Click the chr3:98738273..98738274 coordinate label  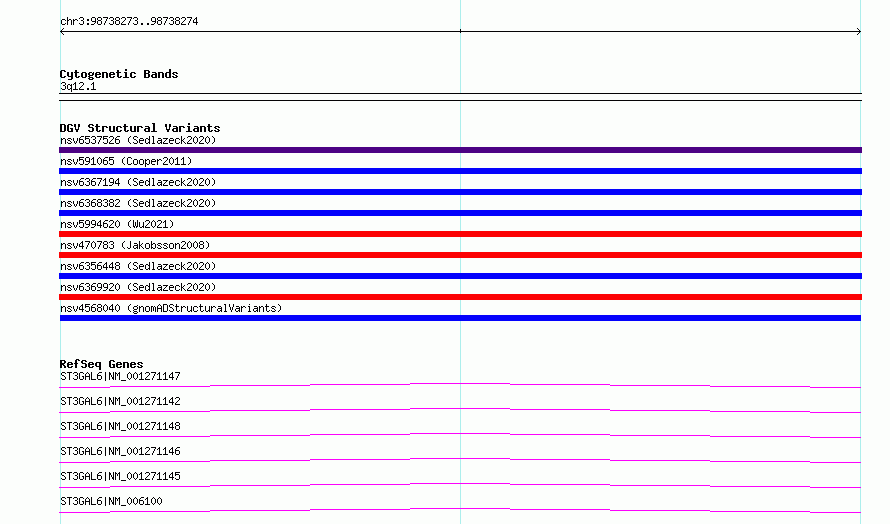(129, 21)
